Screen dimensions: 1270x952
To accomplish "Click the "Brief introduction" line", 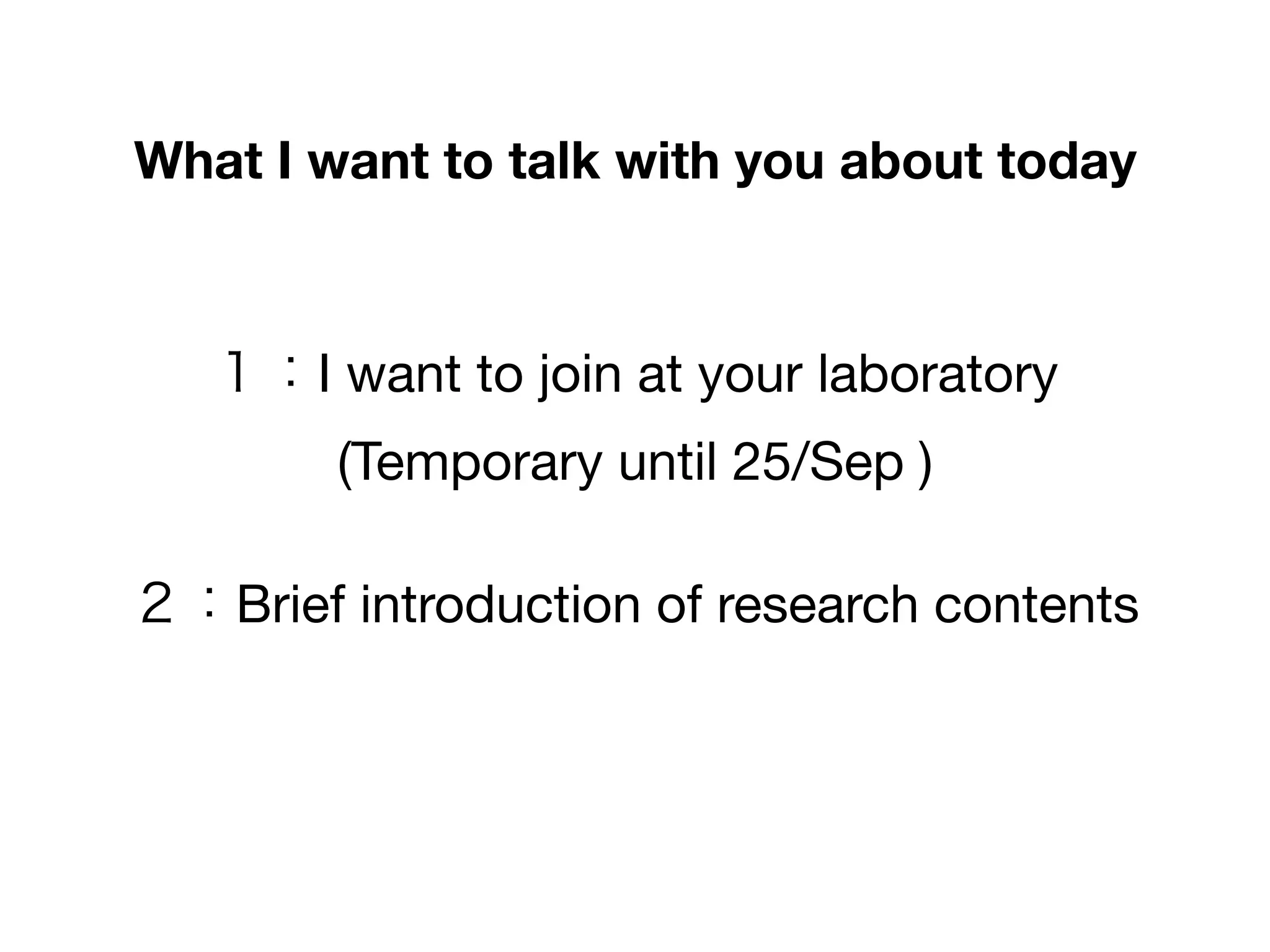I will point(686,605).
